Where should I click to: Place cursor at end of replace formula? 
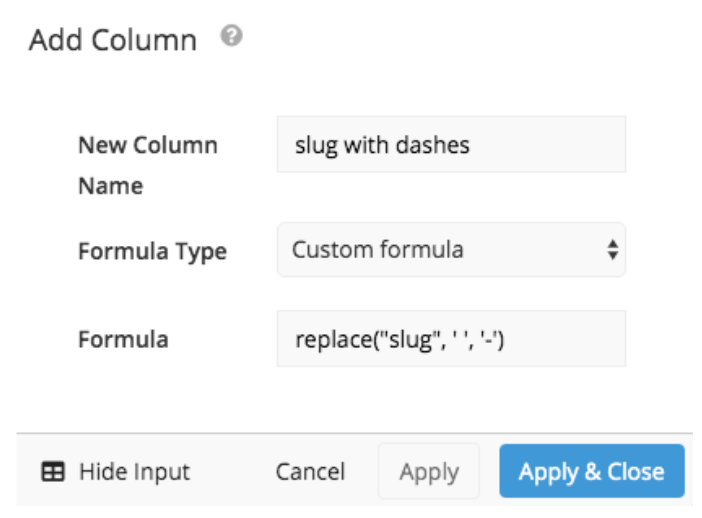click(505, 339)
